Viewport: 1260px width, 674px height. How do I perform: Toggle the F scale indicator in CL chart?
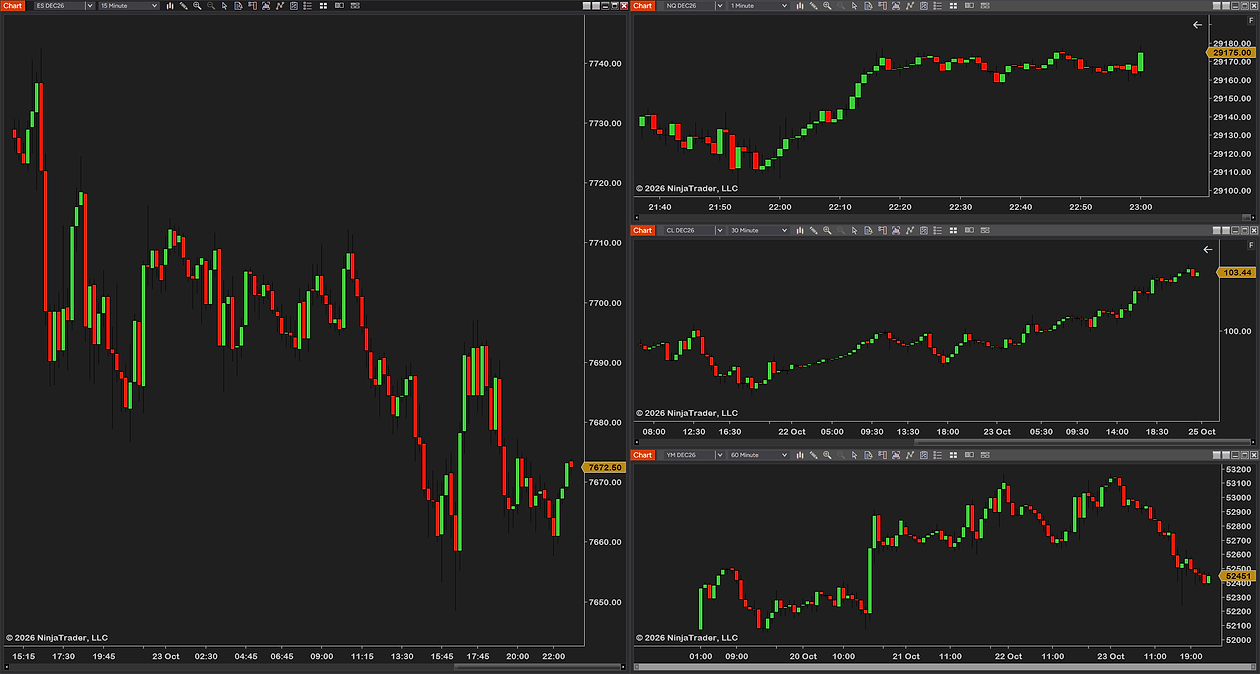(x=1250, y=245)
